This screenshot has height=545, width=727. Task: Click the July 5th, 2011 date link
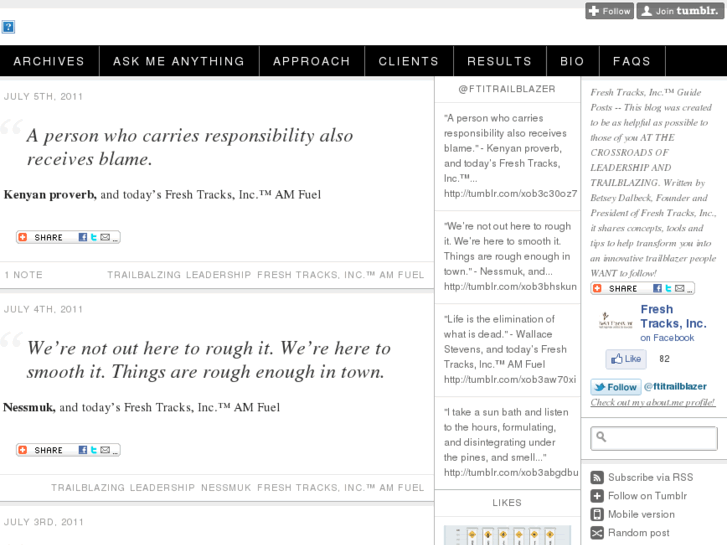click(44, 96)
